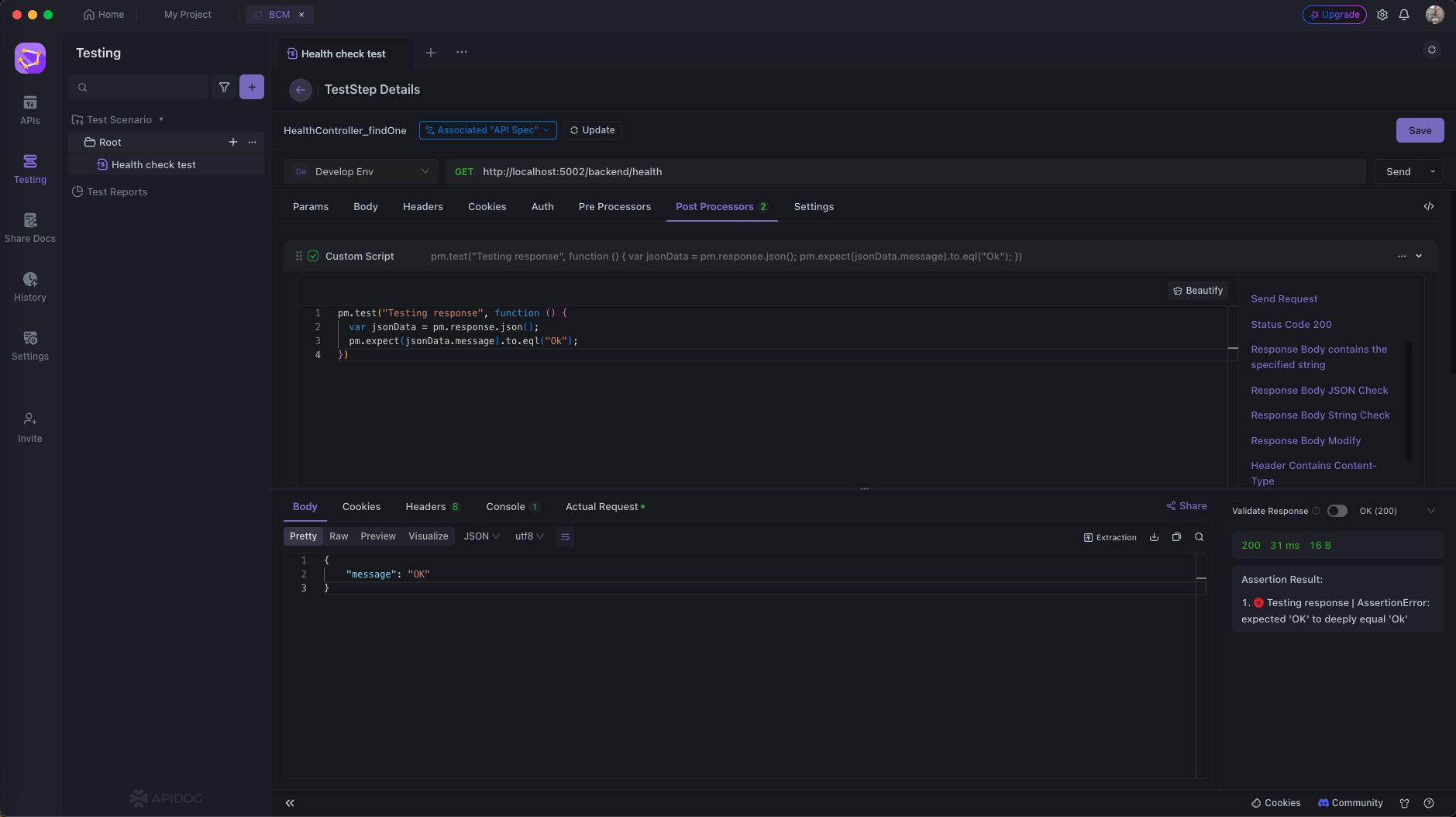Click the Send button
This screenshot has height=817, width=1456.
pos(1398,171)
